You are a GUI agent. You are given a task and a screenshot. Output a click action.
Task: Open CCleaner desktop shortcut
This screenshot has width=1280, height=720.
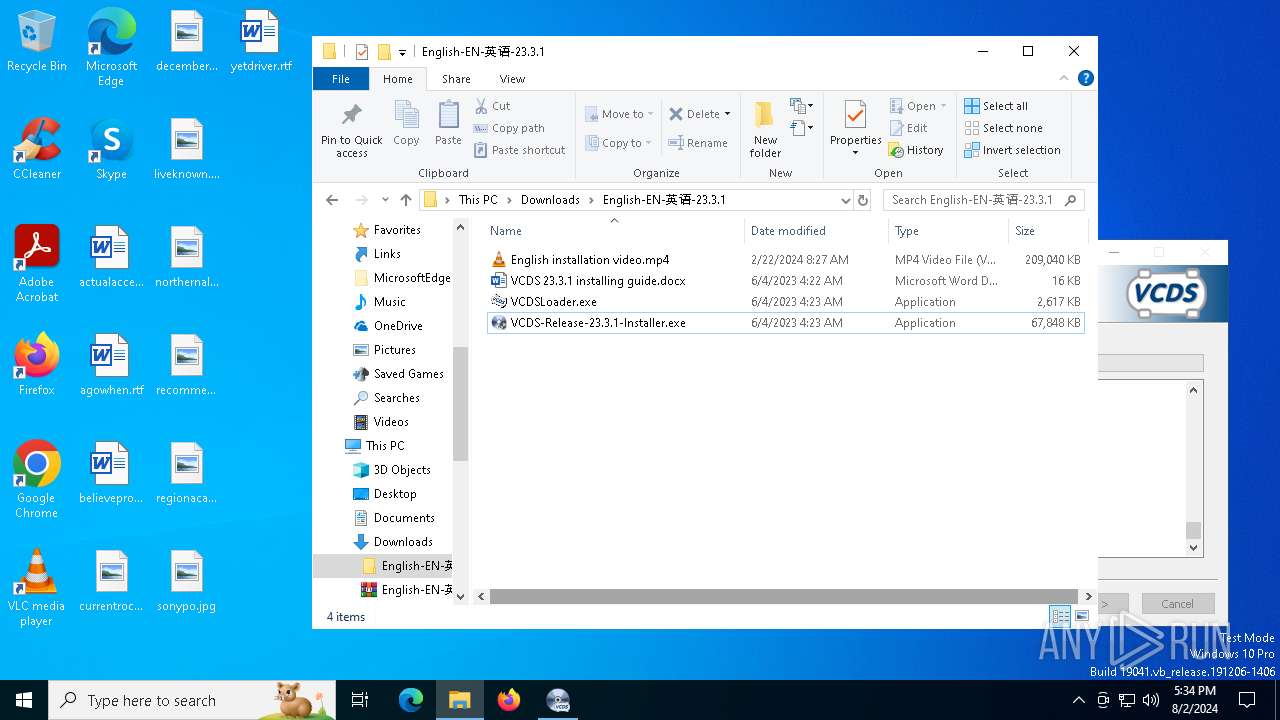(x=37, y=149)
